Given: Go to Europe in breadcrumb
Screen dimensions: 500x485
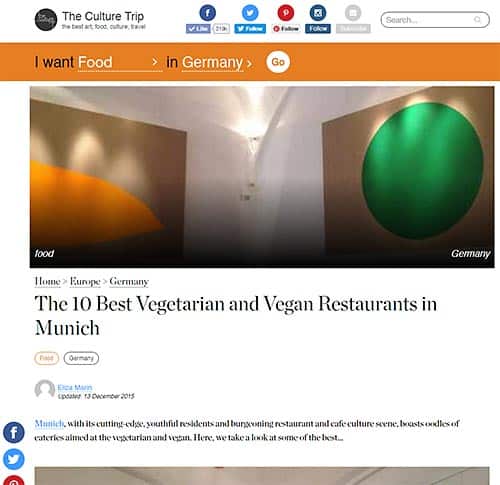Looking at the screenshot, I should [85, 281].
